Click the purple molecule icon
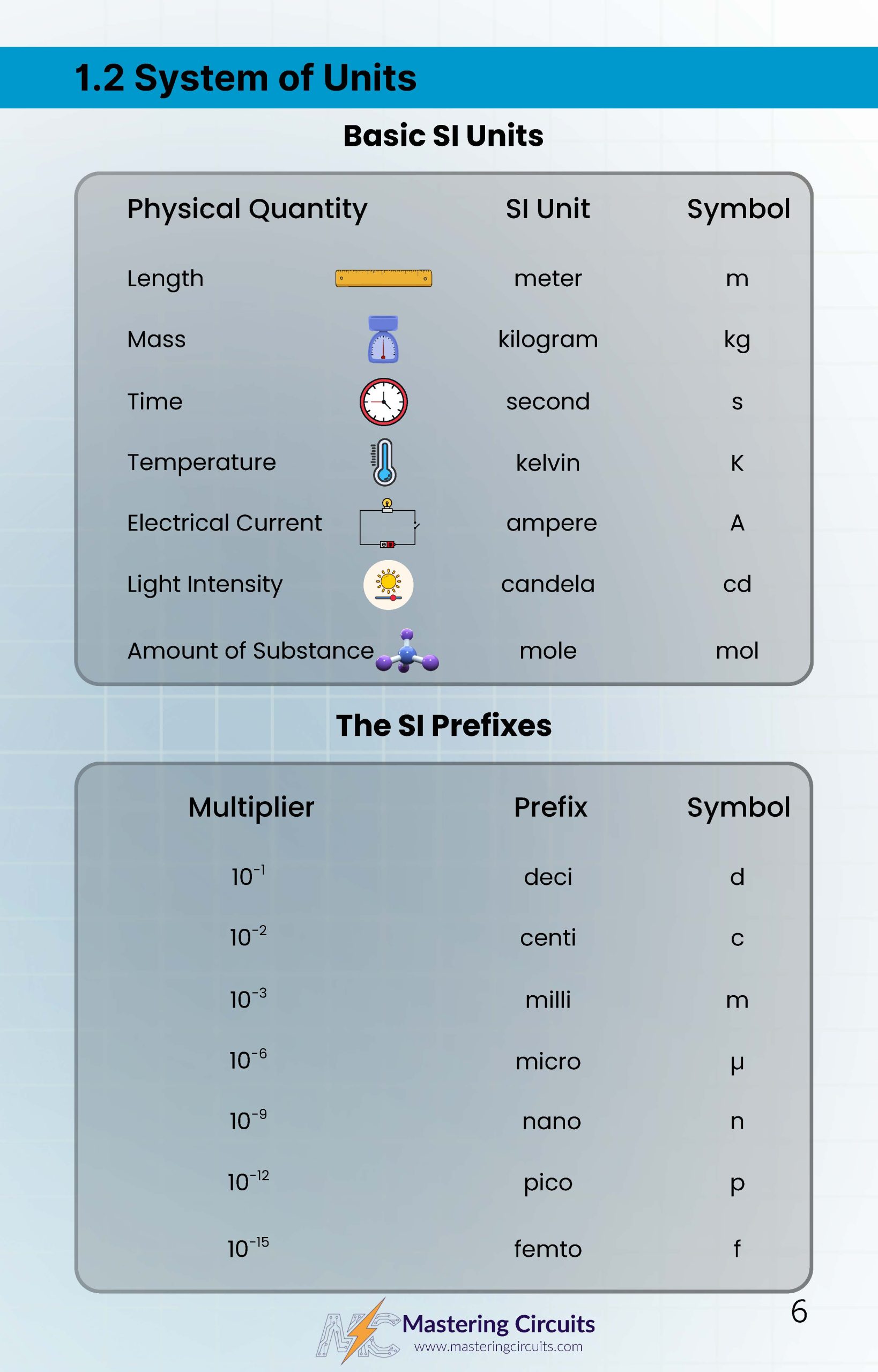The width and height of the screenshot is (878, 1372). tap(406, 652)
